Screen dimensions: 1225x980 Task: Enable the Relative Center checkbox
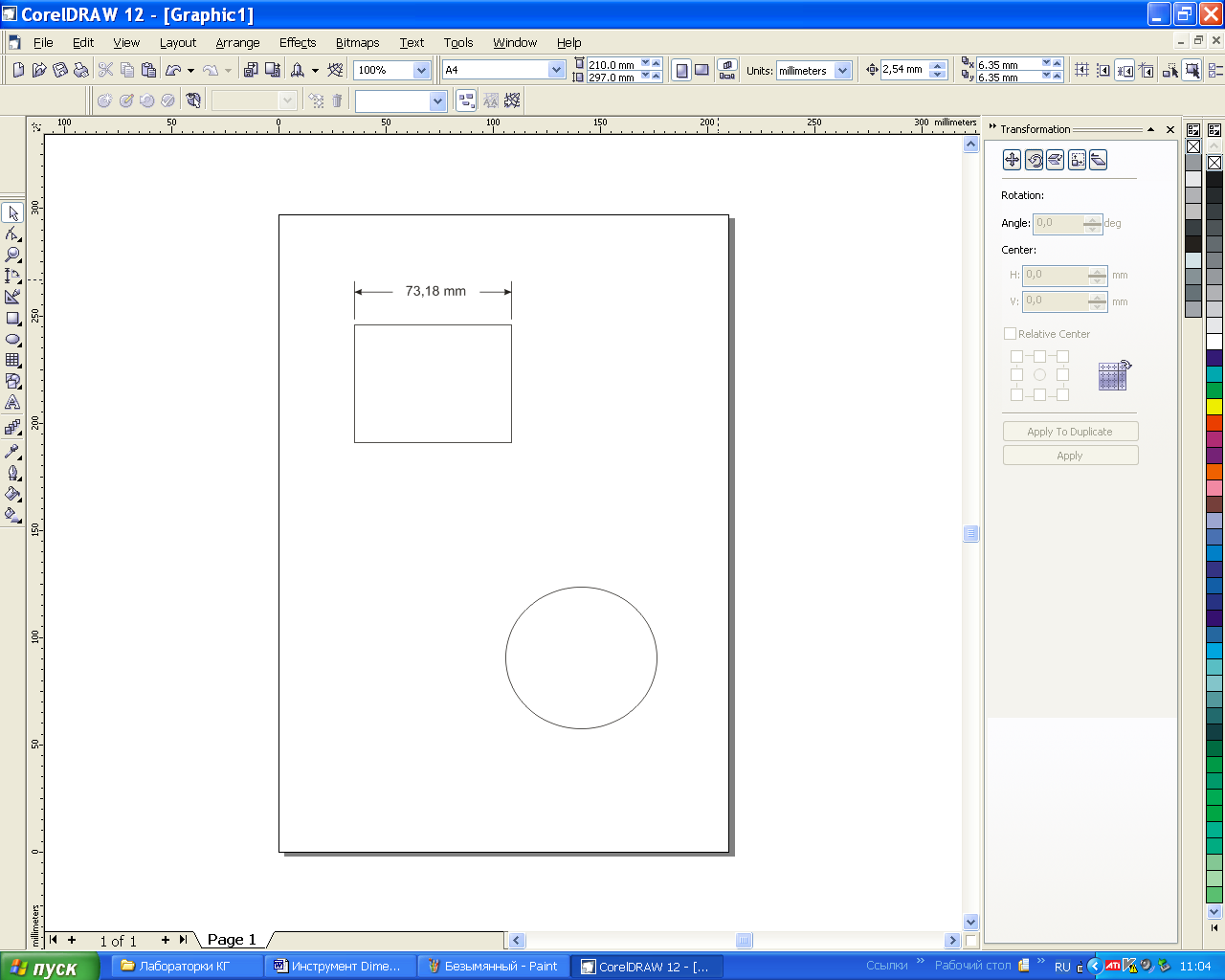[1010, 334]
